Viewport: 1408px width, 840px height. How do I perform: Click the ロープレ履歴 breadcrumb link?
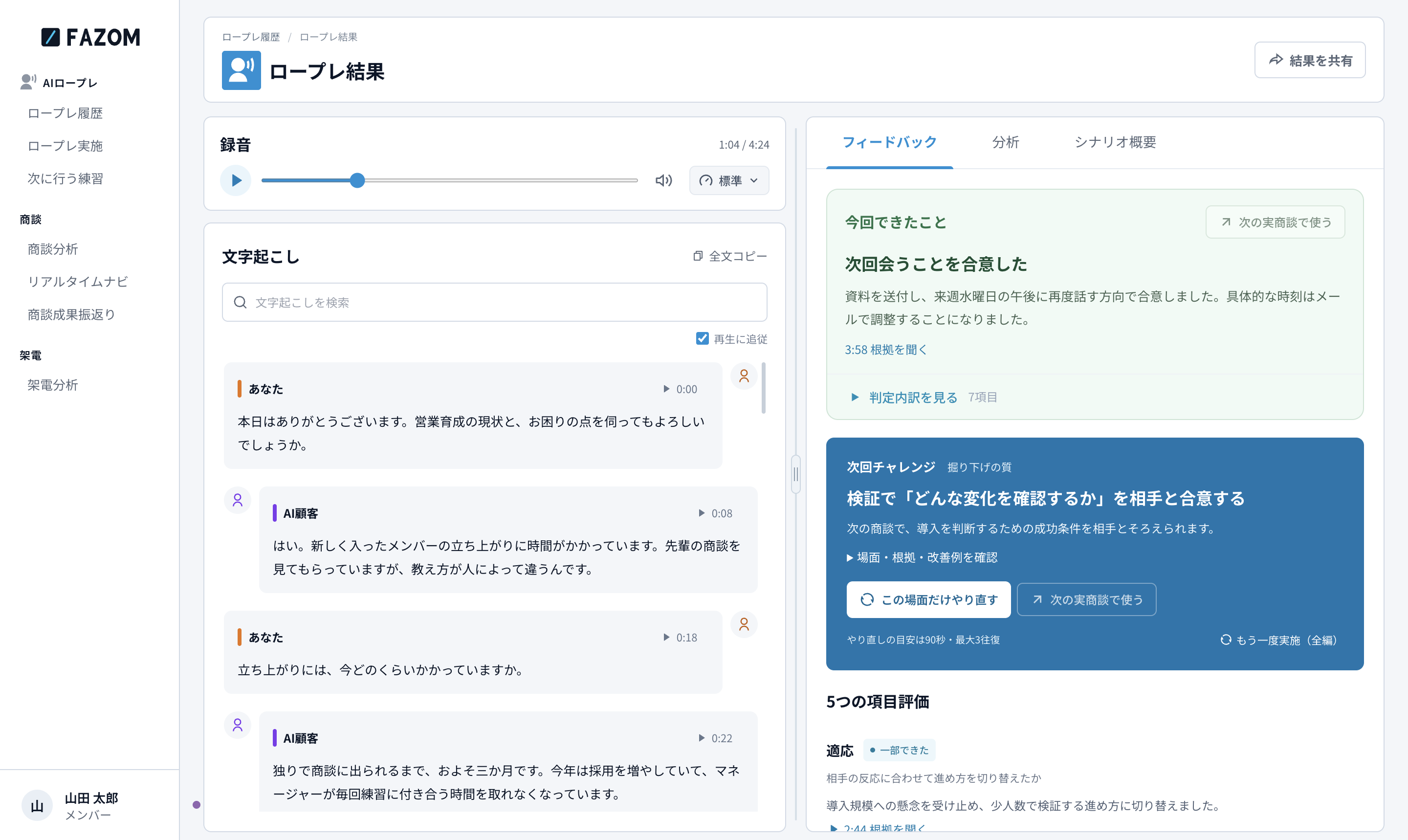[x=251, y=37]
